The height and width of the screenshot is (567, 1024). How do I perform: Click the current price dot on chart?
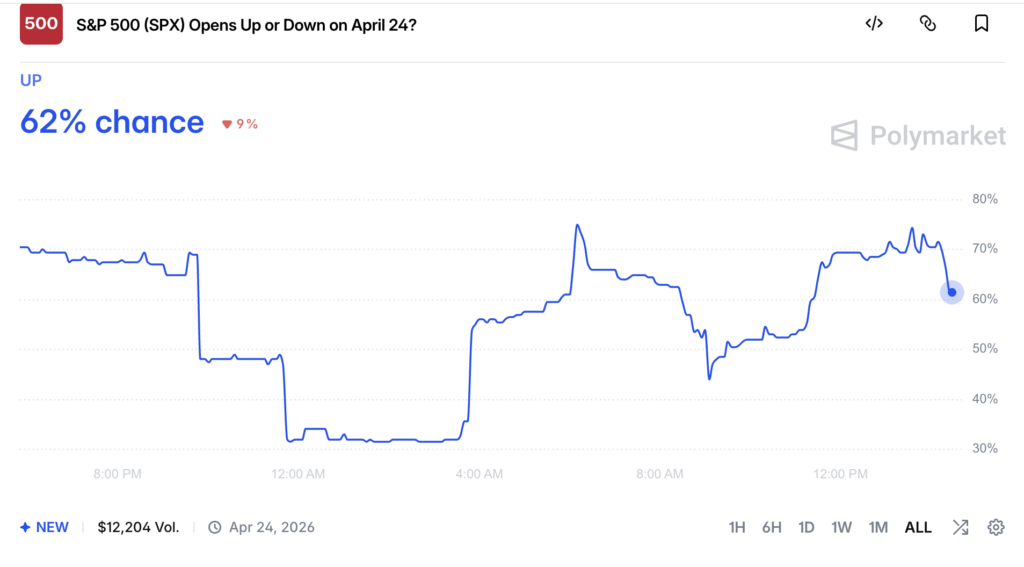point(952,293)
